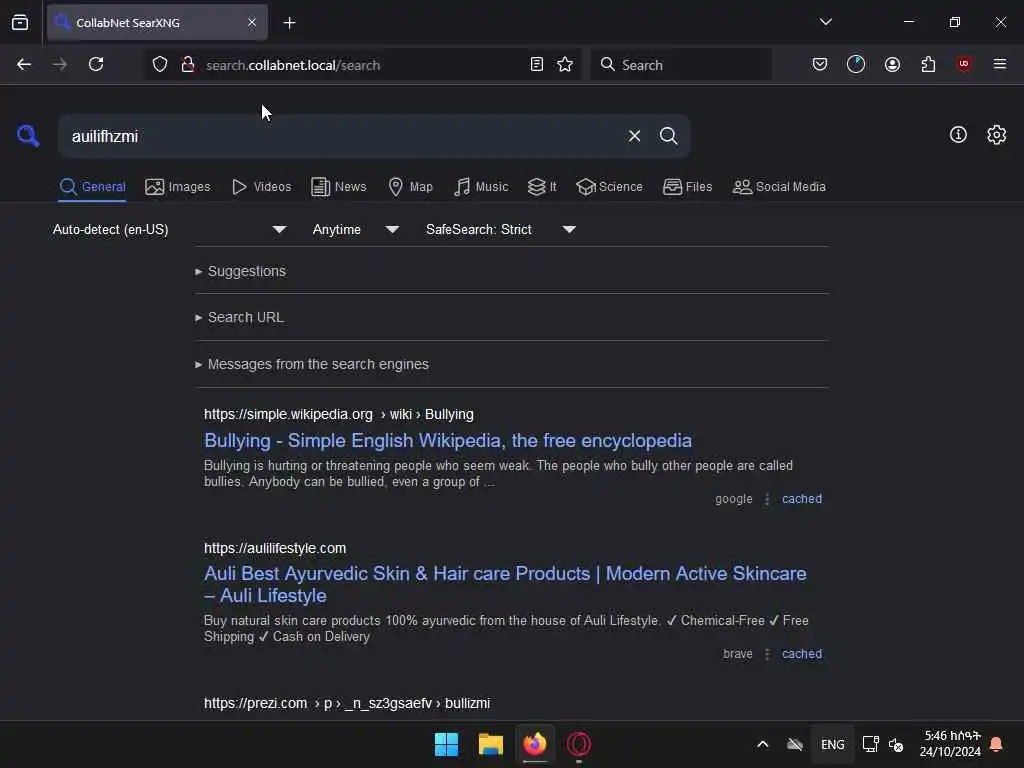Switch to Map category tab
The height and width of the screenshot is (768, 1024).
click(x=411, y=187)
